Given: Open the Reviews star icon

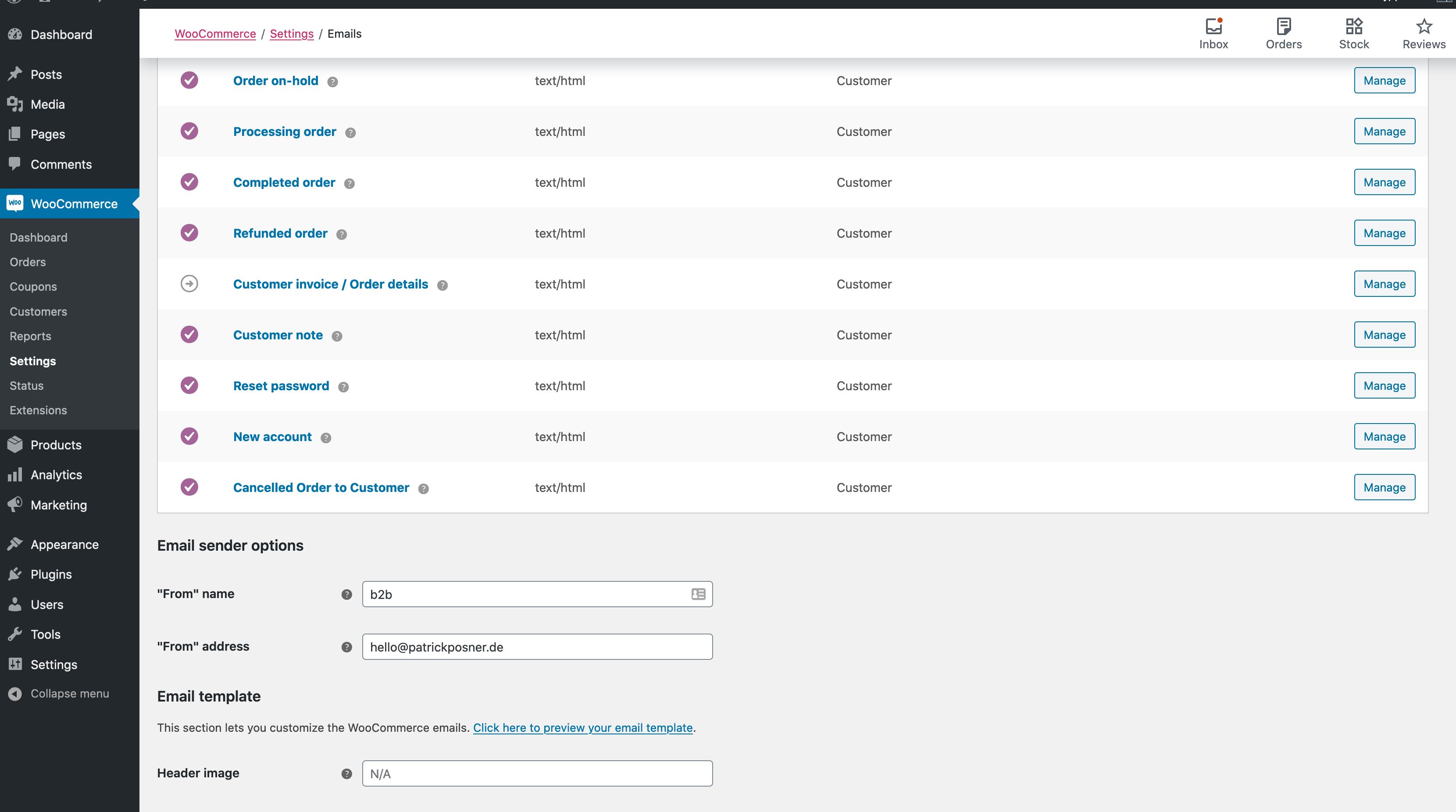Looking at the screenshot, I should coord(1424,26).
